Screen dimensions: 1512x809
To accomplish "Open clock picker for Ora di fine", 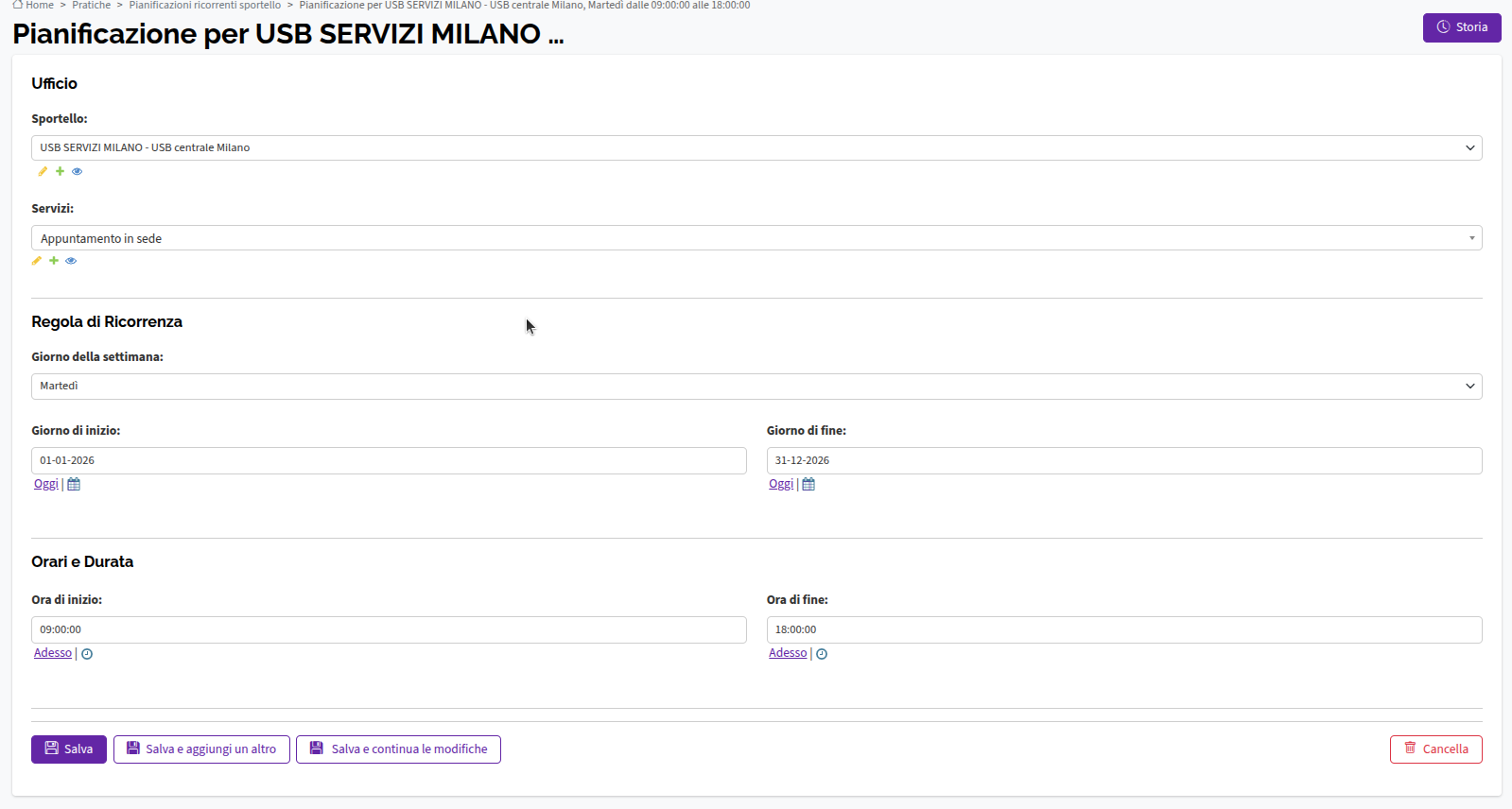I will tap(822, 654).
